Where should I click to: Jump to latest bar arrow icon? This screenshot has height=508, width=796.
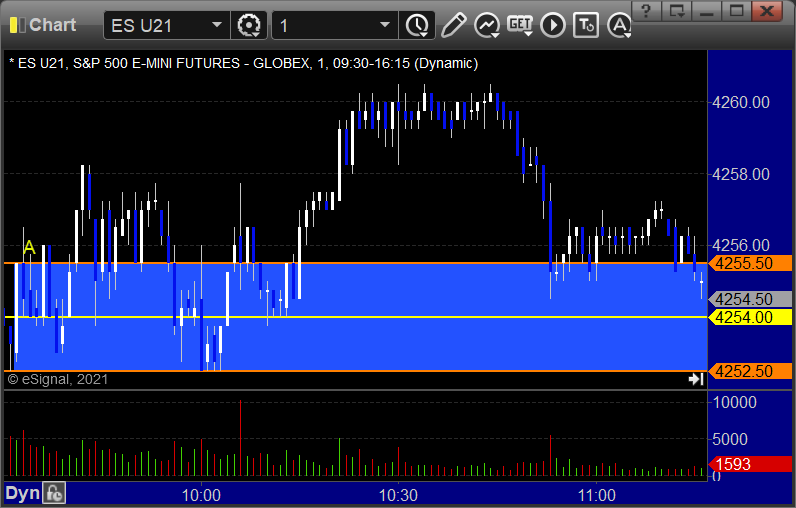pos(696,379)
